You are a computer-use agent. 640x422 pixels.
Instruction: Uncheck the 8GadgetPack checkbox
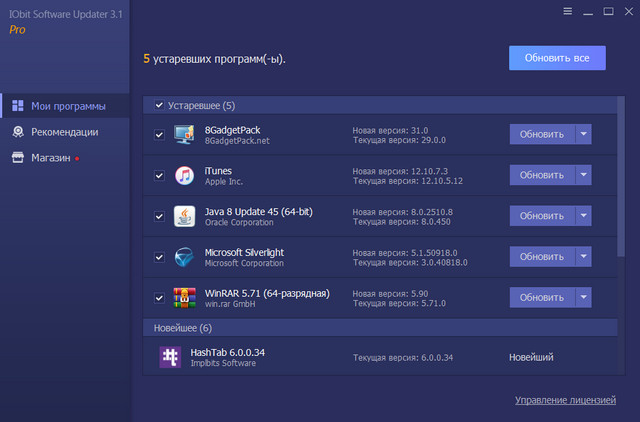(x=159, y=134)
